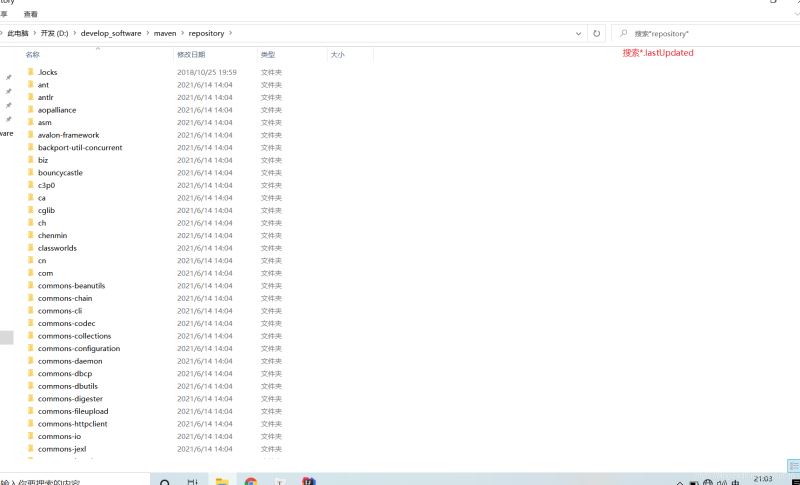Open Google Chrome from the taskbar

tap(251, 481)
